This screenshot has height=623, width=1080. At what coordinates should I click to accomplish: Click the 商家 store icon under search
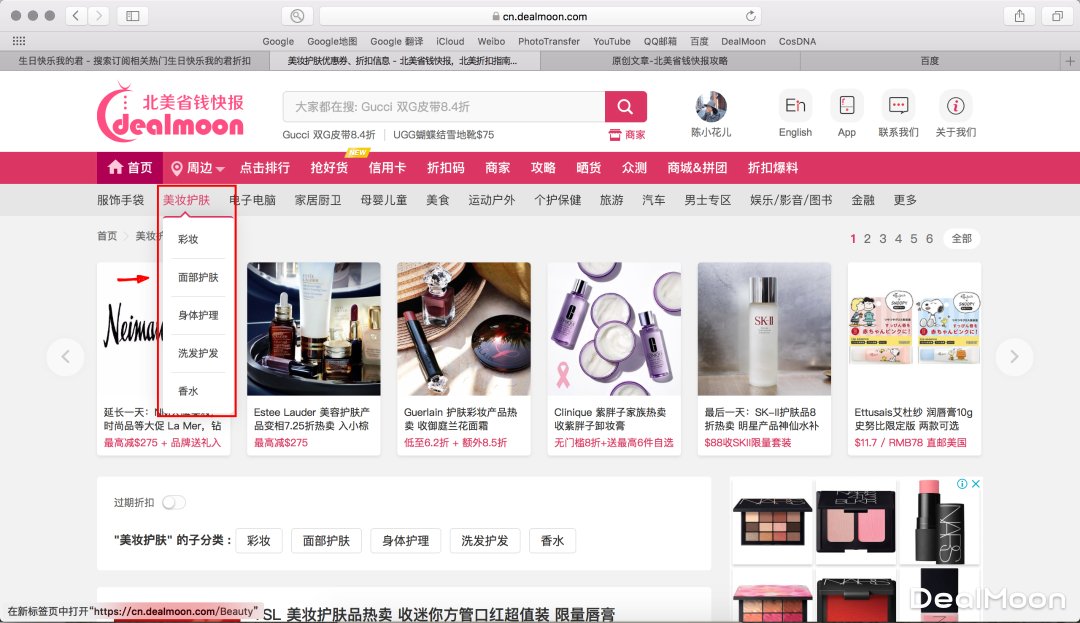tap(627, 135)
